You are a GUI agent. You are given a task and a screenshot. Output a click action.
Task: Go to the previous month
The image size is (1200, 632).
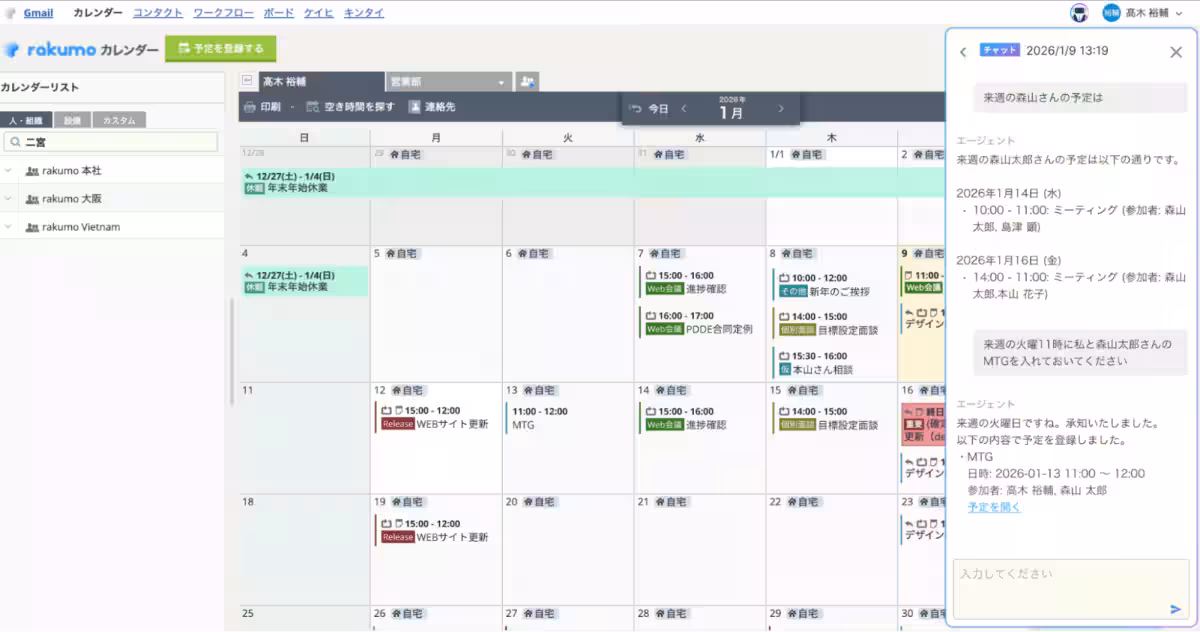[684, 108]
